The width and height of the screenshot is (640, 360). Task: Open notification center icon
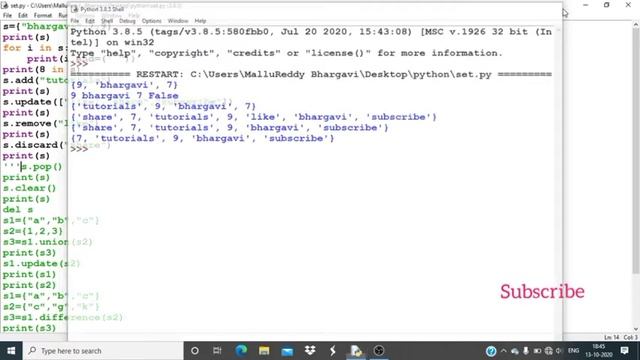coord(624,351)
